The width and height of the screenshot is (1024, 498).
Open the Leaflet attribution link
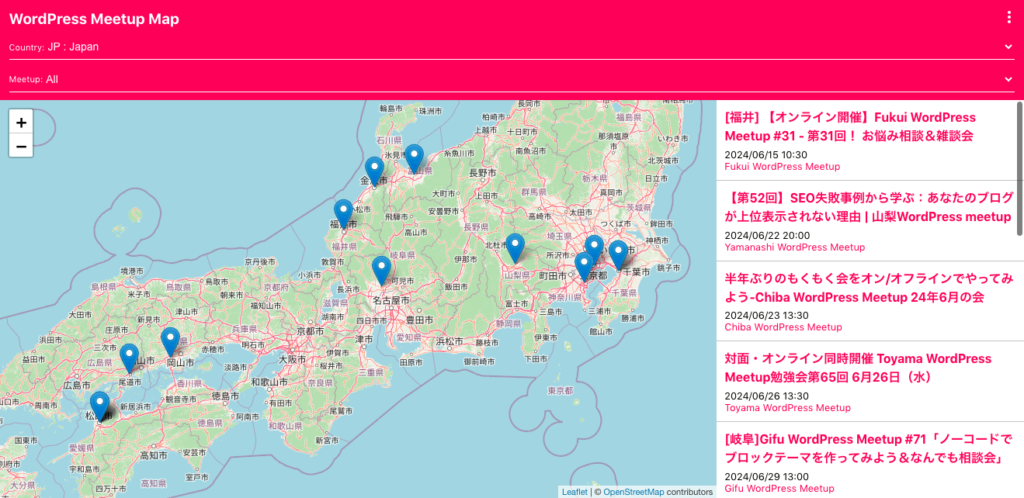[575, 491]
